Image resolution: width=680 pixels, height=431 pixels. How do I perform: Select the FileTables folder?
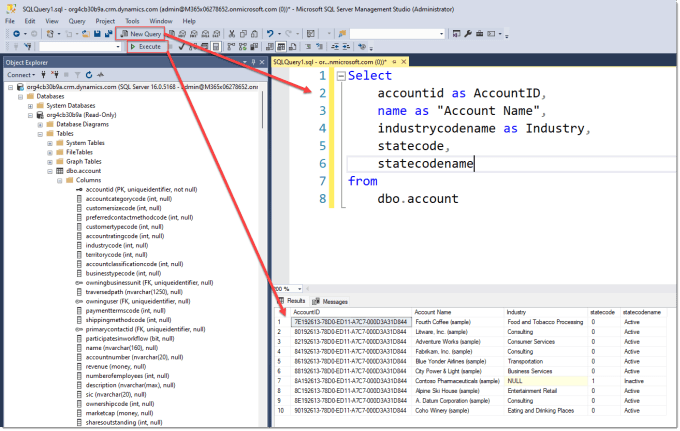[x=79, y=152]
